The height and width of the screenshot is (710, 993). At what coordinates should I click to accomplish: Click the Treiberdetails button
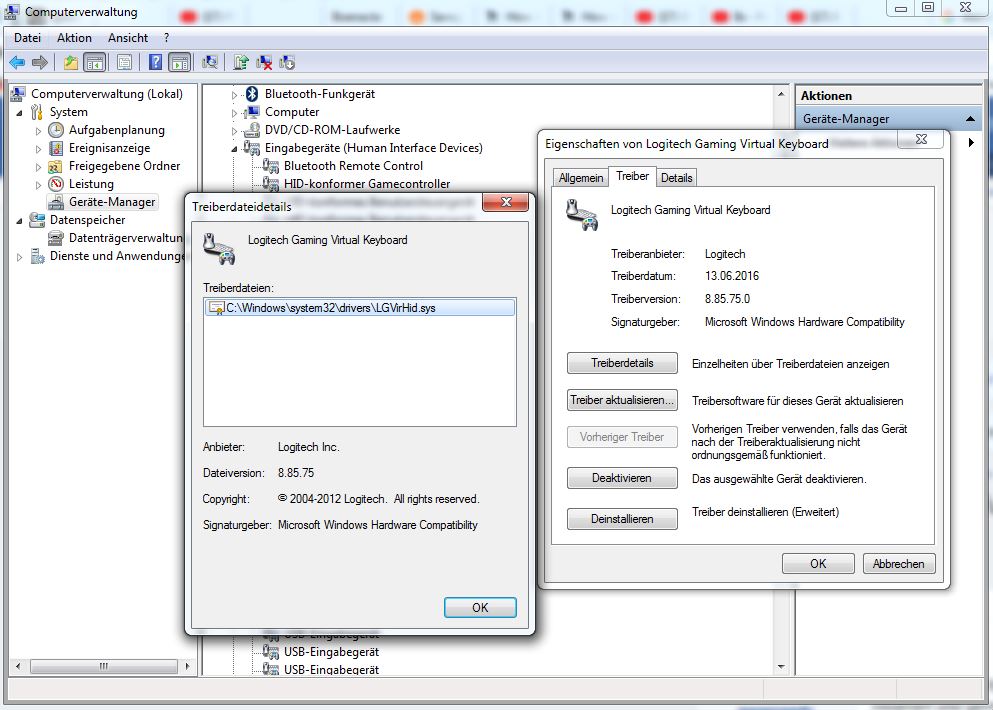(622, 363)
